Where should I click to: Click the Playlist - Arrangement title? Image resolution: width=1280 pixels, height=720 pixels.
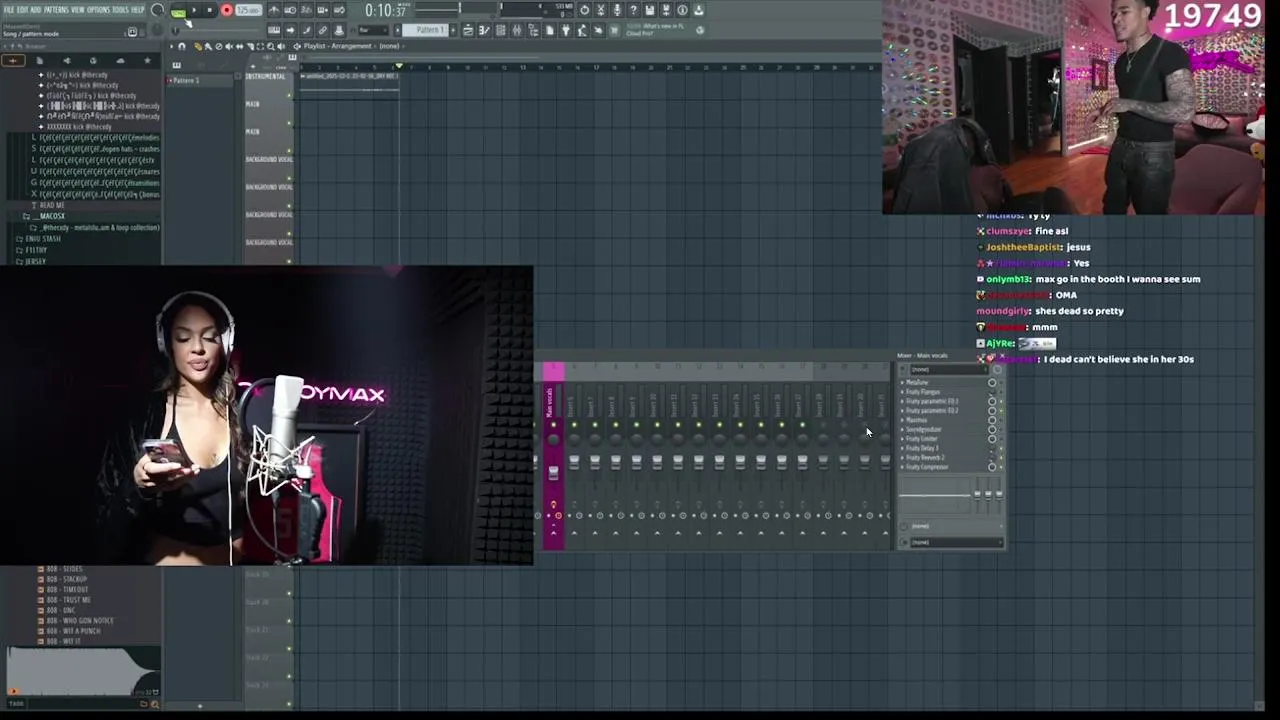[x=337, y=46]
